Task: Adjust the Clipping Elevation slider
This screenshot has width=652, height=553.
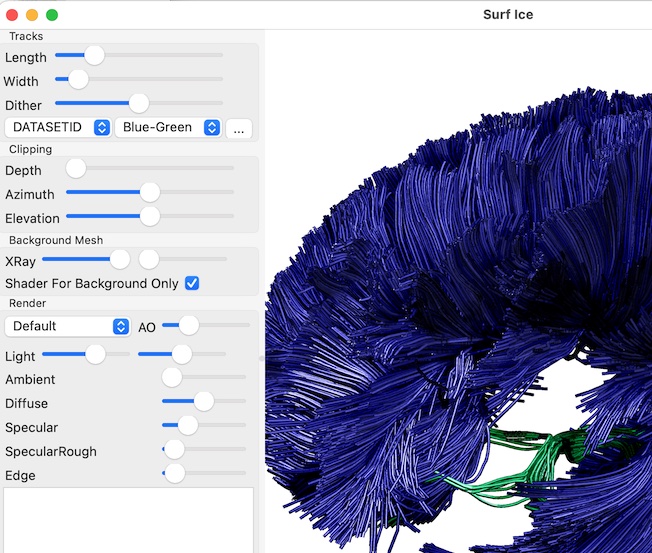Action: 150,216
